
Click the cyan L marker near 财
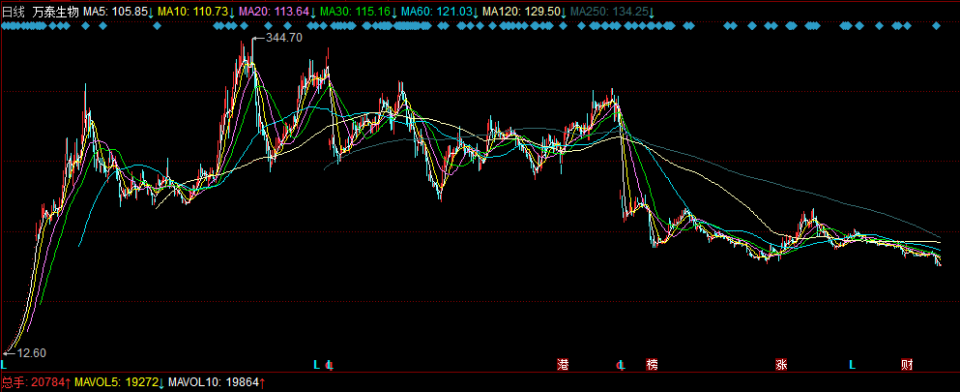(x=852, y=365)
